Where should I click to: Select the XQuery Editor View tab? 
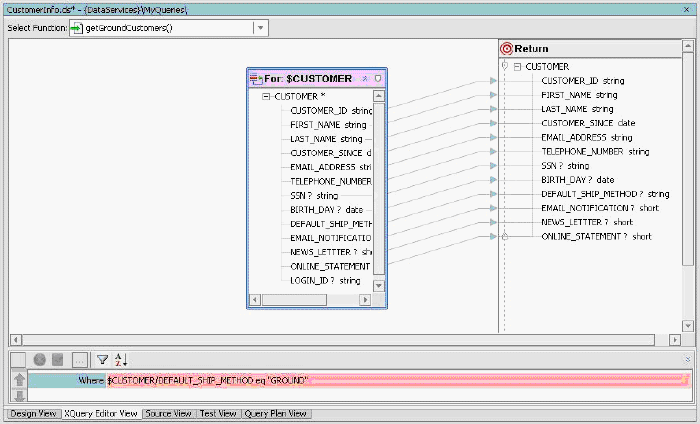pyautogui.click(x=101, y=414)
